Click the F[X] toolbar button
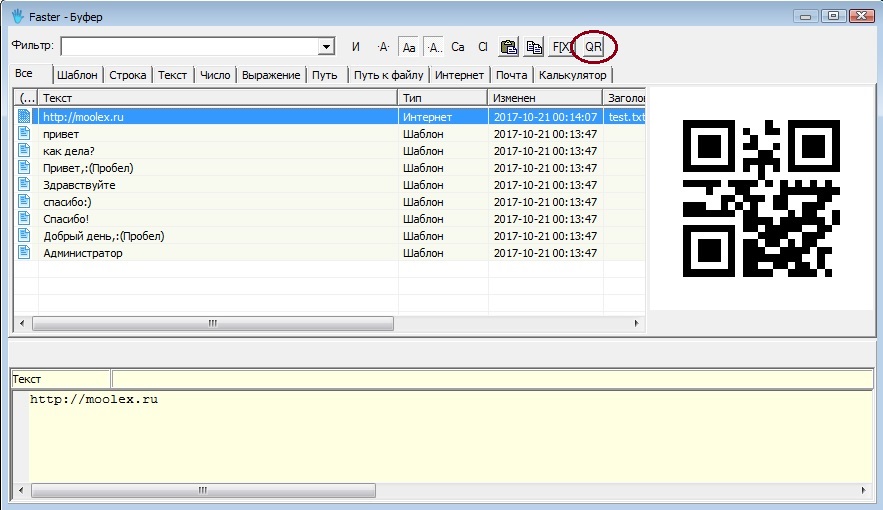This screenshot has width=883, height=510. [561, 47]
